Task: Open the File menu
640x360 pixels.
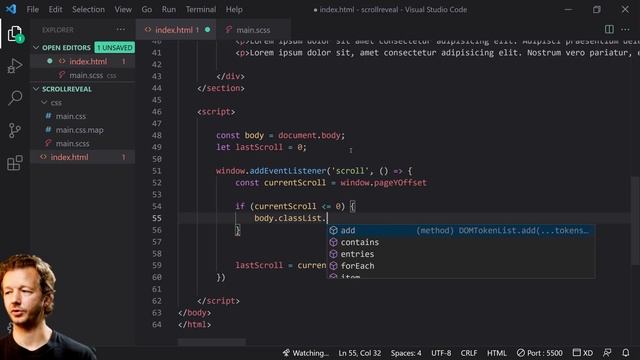Action: coord(33,9)
